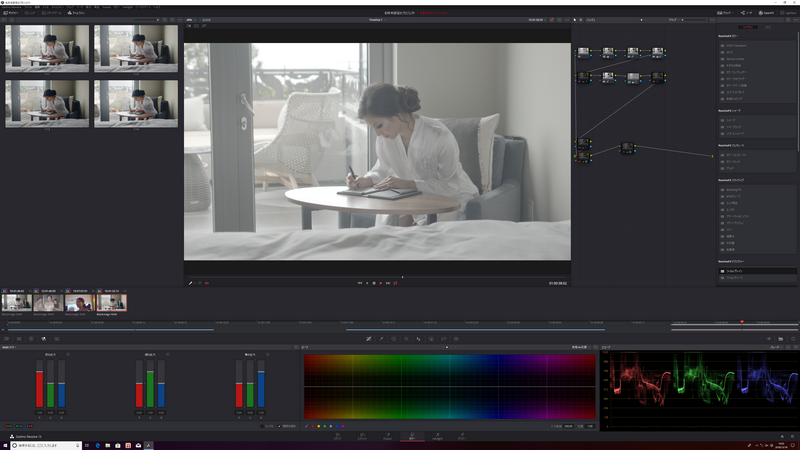The height and width of the screenshot is (450, 800).
Task: Open the Clips filter dropdown arrow
Action: pyautogui.click(x=733, y=13)
